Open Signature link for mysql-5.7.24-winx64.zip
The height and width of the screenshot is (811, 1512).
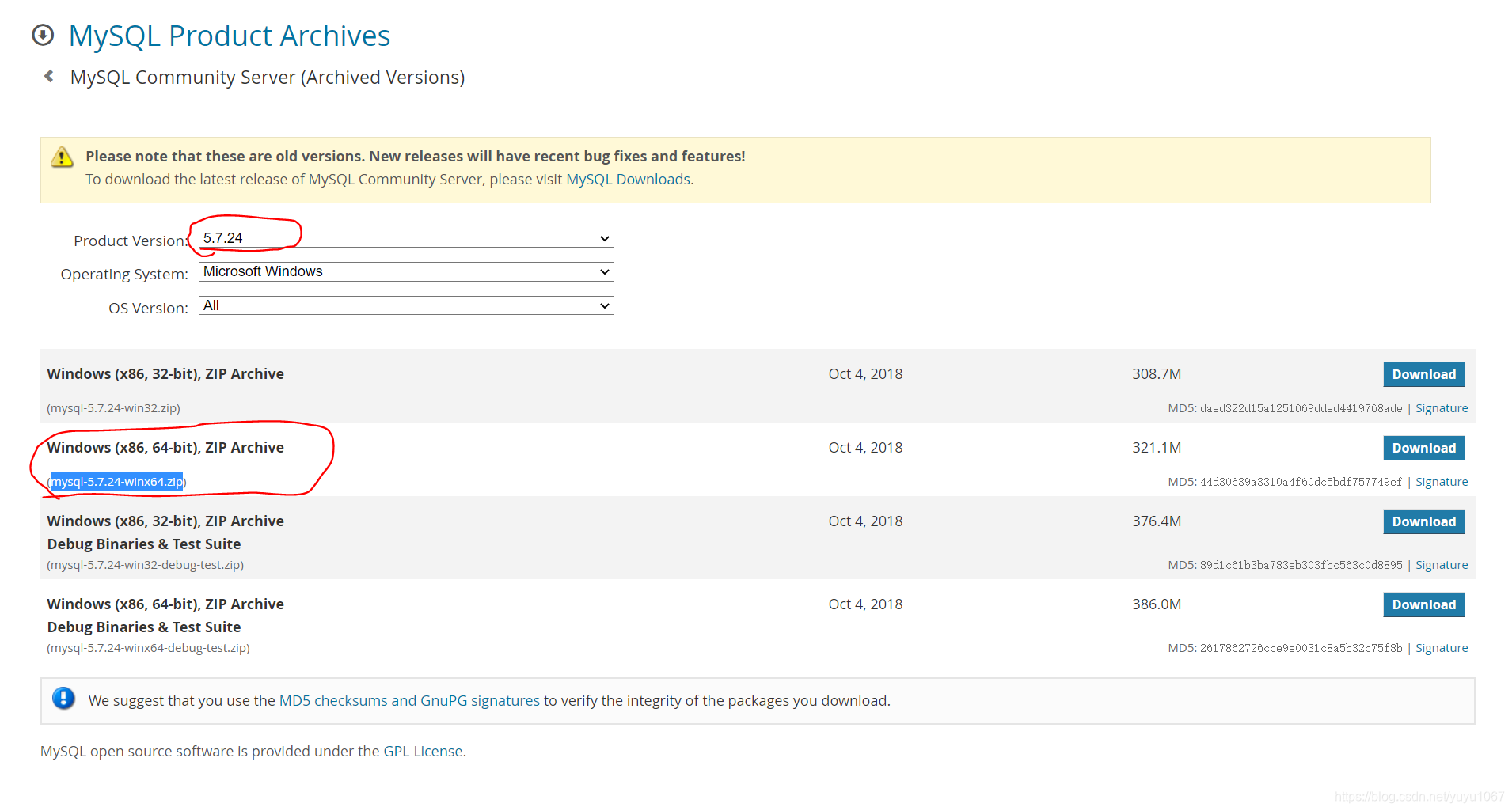(1442, 482)
